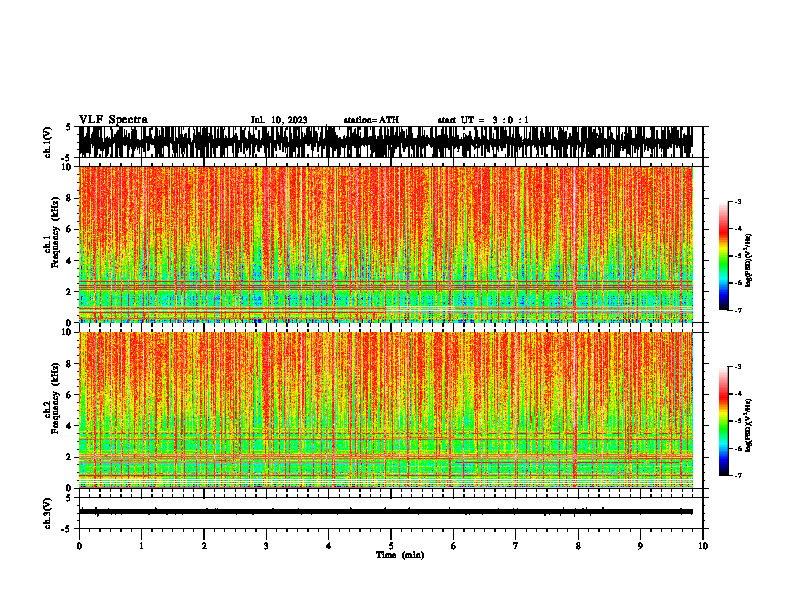This screenshot has height=612, width=792.
Task: Click inside the ch.2 spectrogram panel
Action: pyautogui.click(x=386, y=410)
